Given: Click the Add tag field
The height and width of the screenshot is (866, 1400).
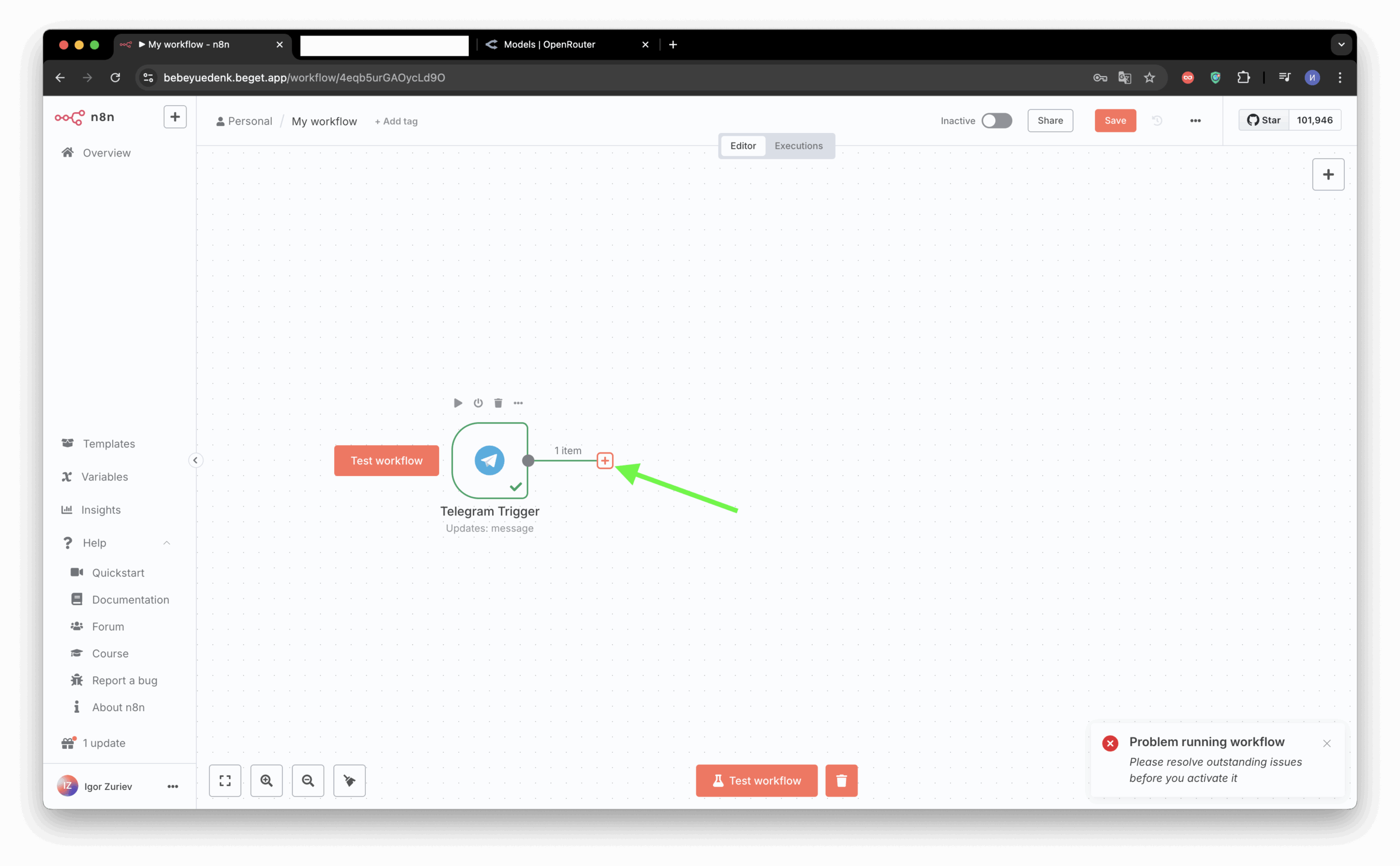Looking at the screenshot, I should [396, 121].
